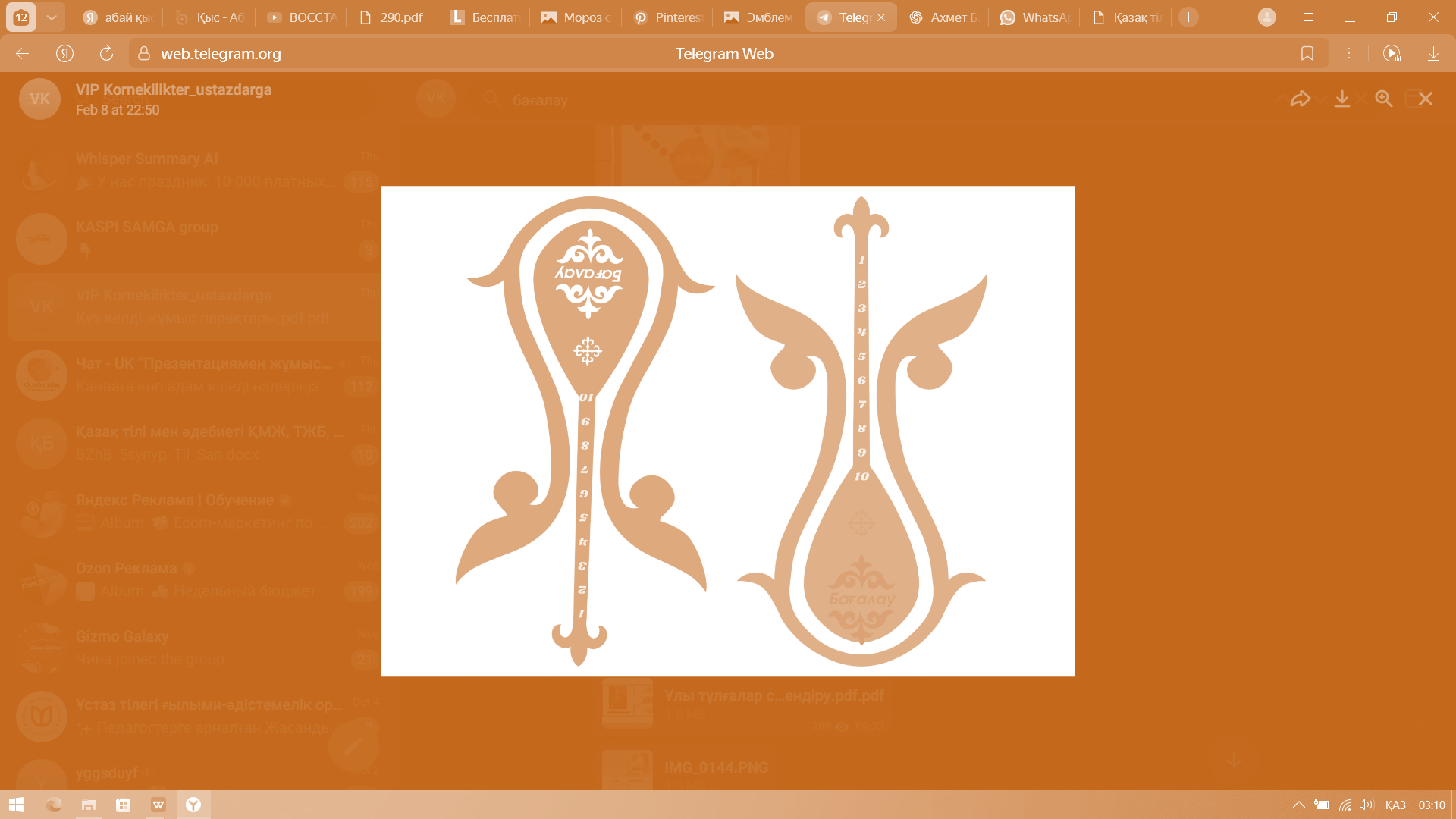Reload the Telegram Web page
1456x819 pixels.
tap(106, 53)
